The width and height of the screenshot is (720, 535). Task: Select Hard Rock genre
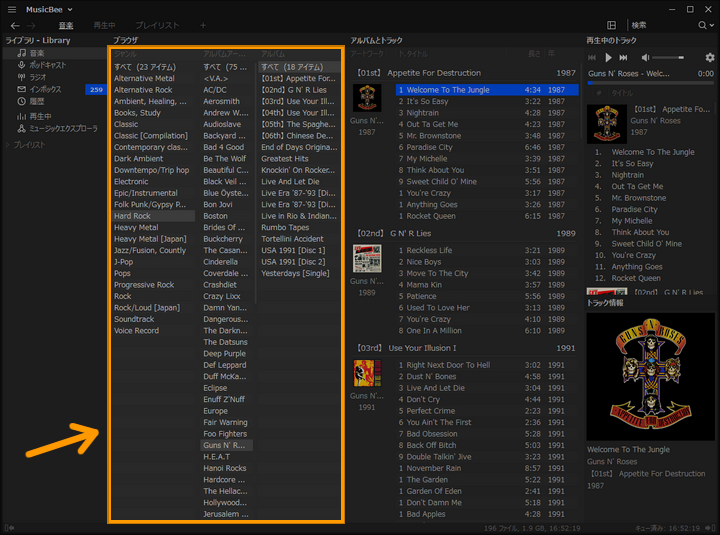153,216
